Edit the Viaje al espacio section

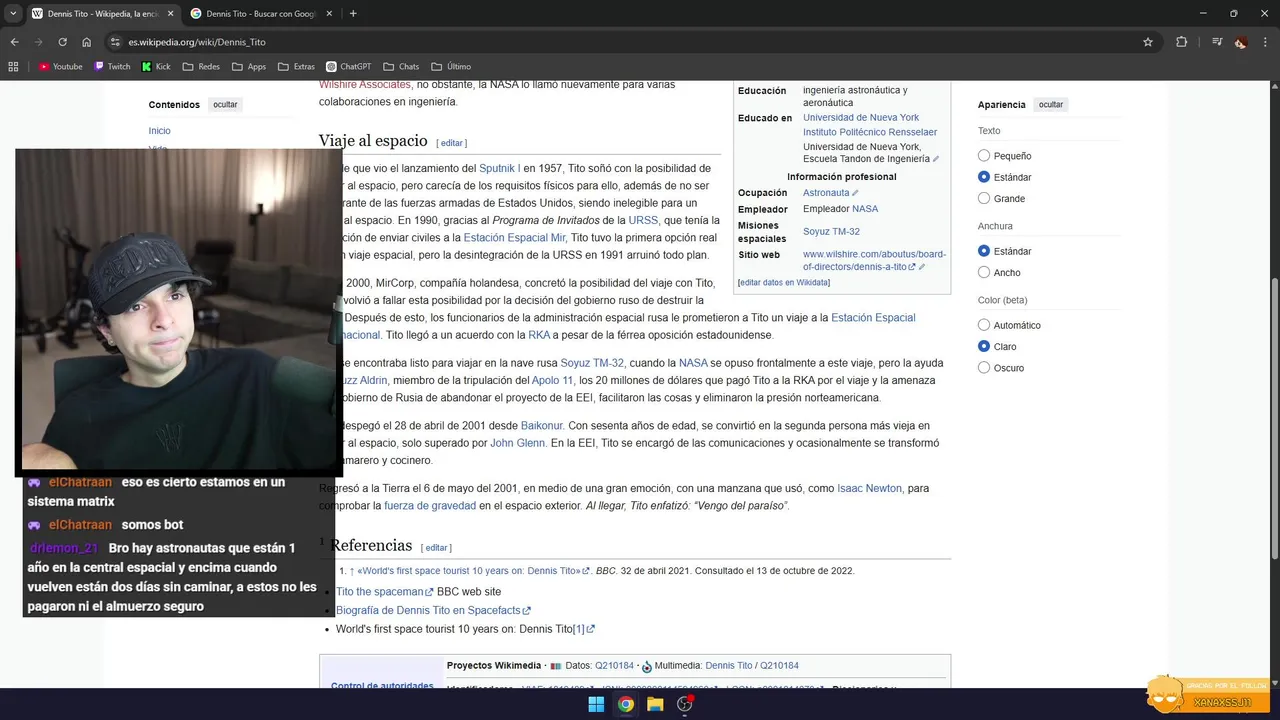[x=452, y=143]
